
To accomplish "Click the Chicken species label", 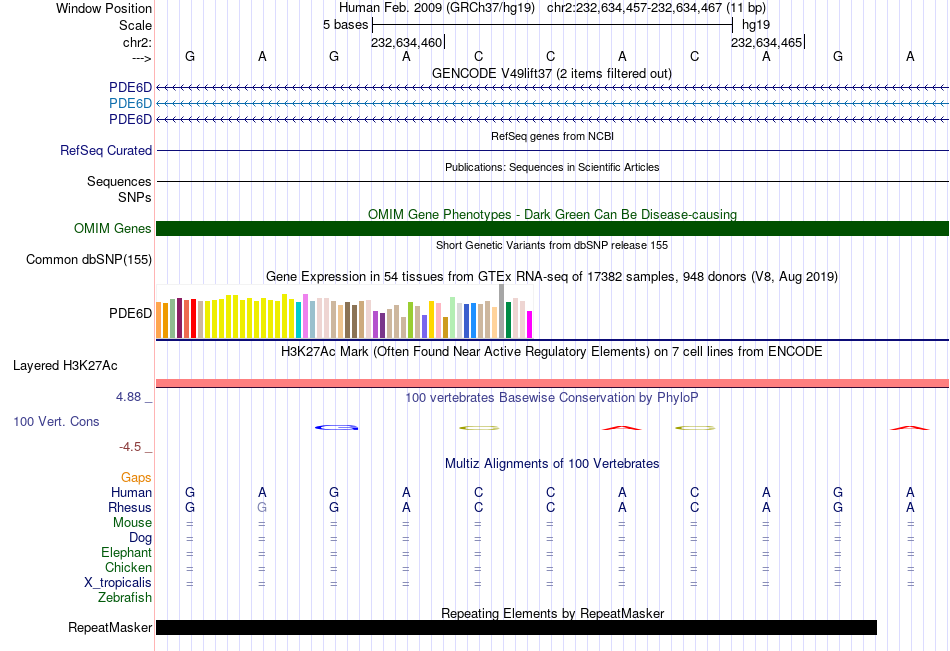I will [x=128, y=567].
